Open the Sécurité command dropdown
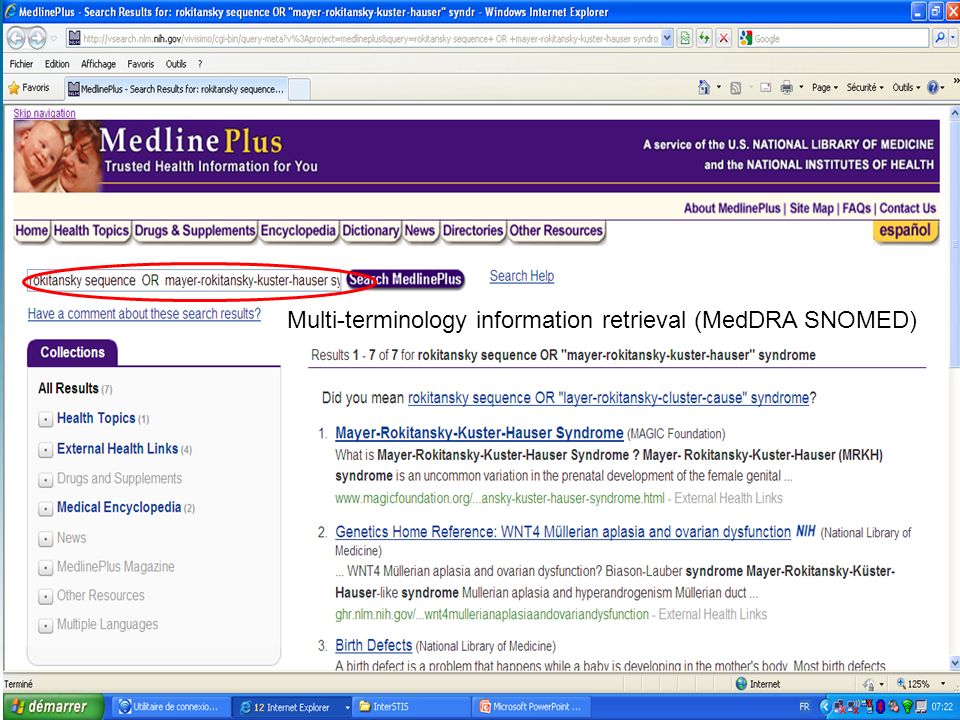Viewport: 960px width, 720px height. coord(865,88)
